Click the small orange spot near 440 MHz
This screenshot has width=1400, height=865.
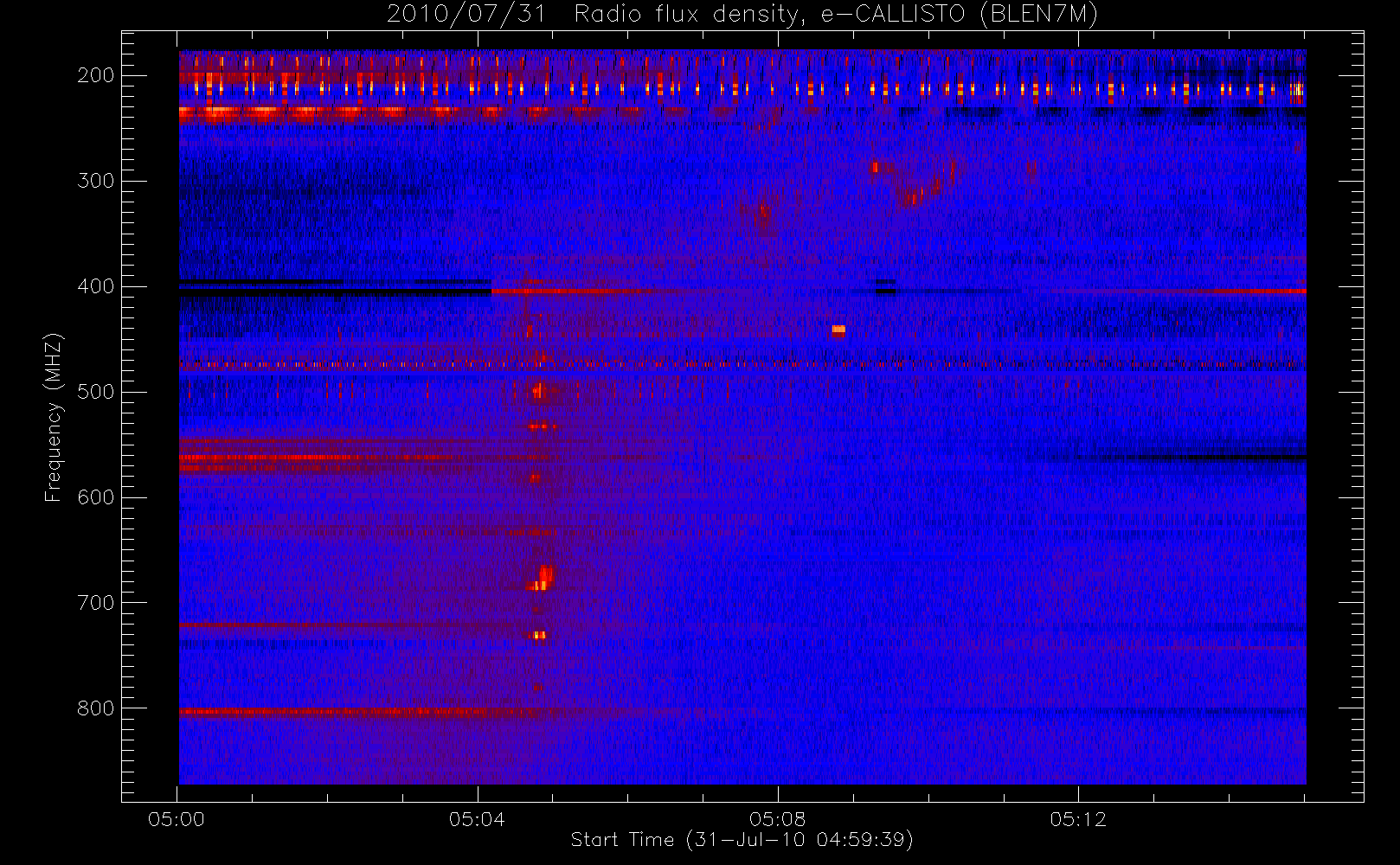tap(838, 330)
